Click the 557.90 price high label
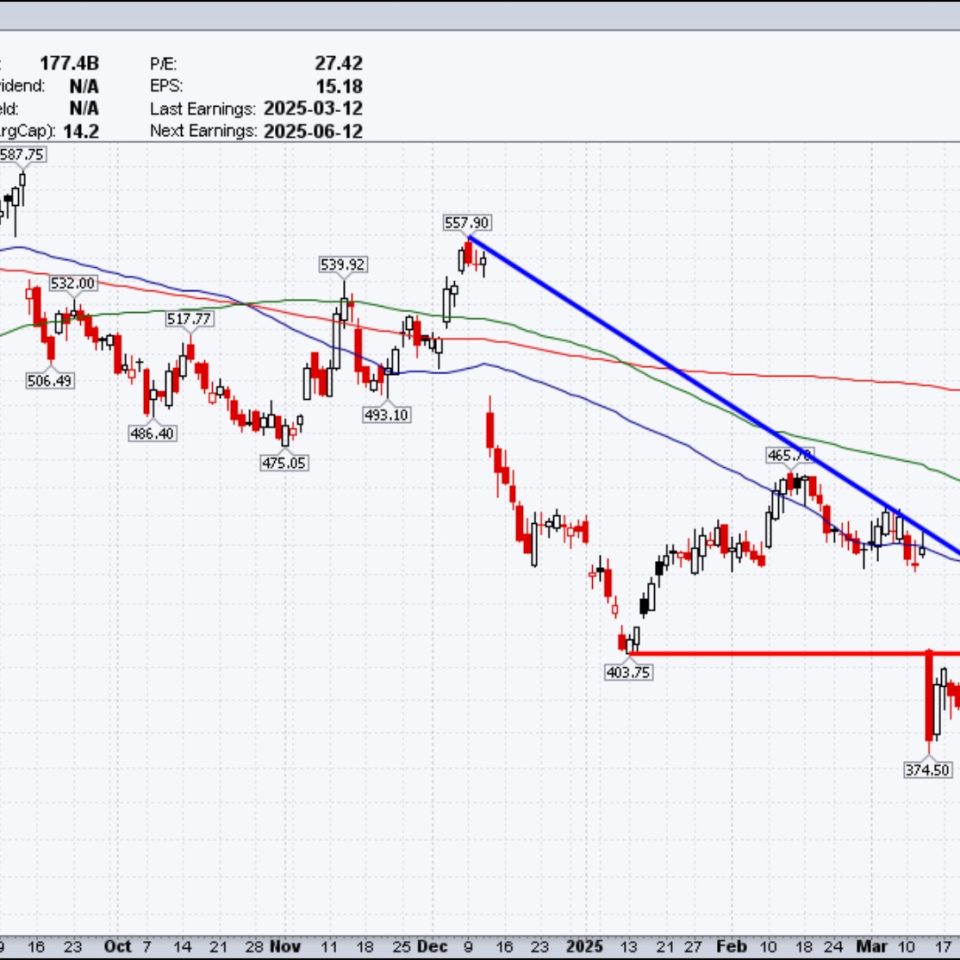 (x=468, y=222)
